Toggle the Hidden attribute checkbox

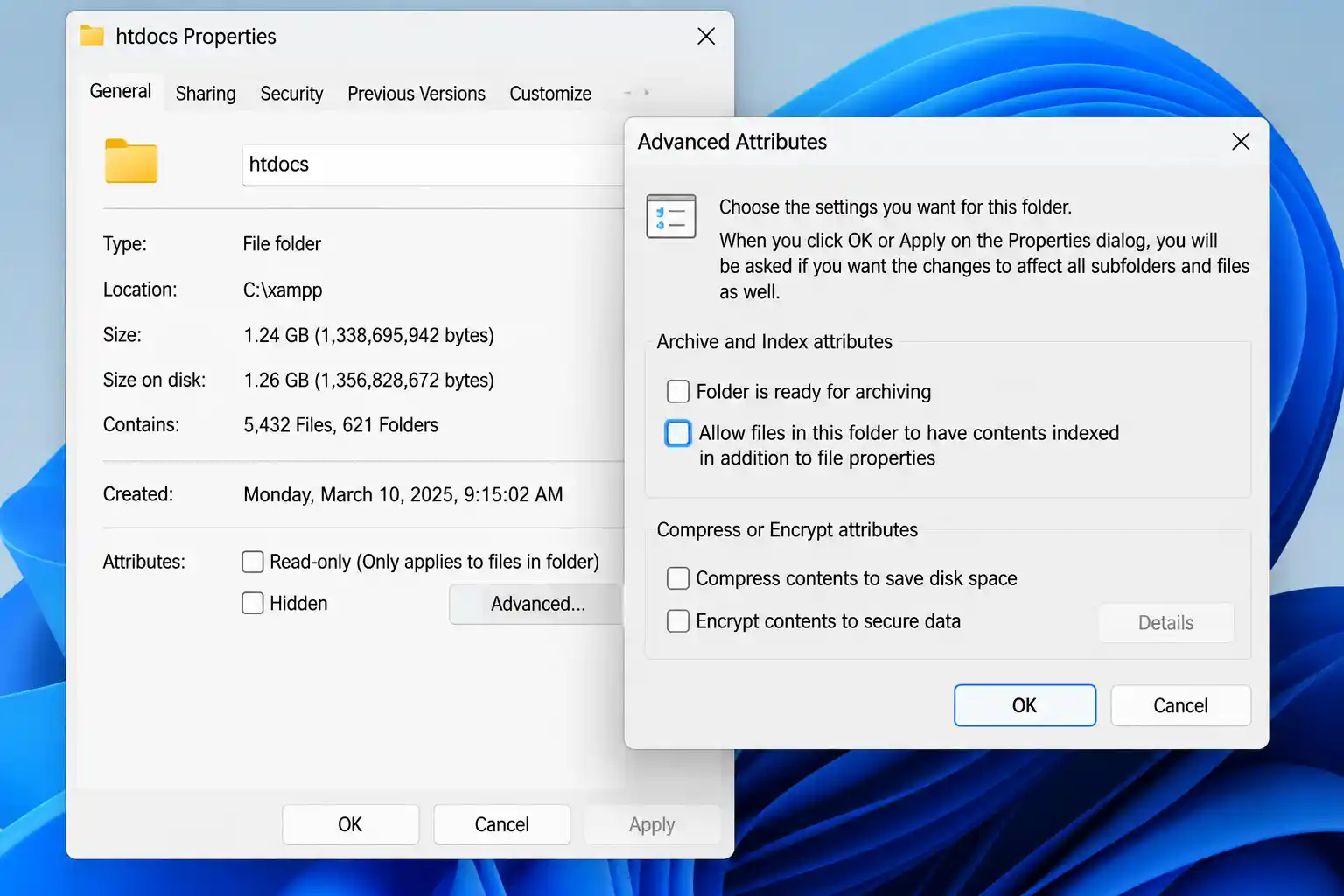(x=253, y=603)
